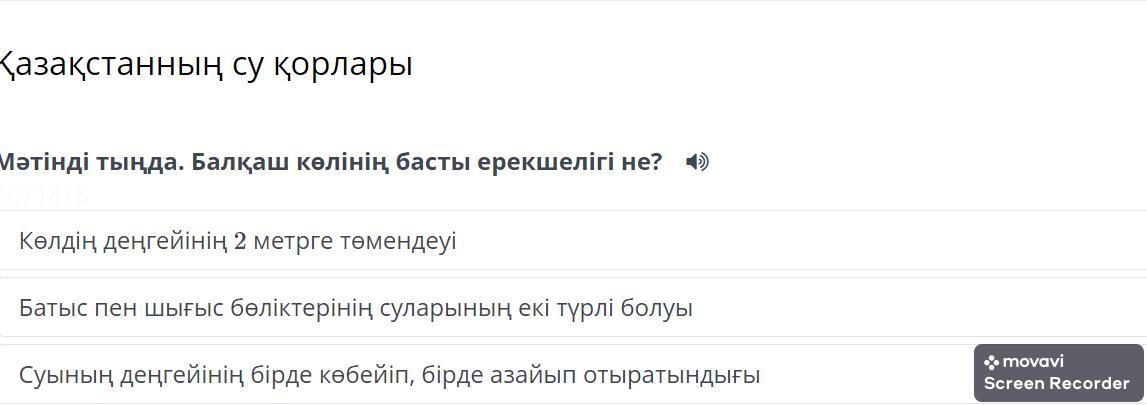Click the movavi Screen Recorder watermark
Viewport: 1147px width, 405px height.
[1058, 373]
